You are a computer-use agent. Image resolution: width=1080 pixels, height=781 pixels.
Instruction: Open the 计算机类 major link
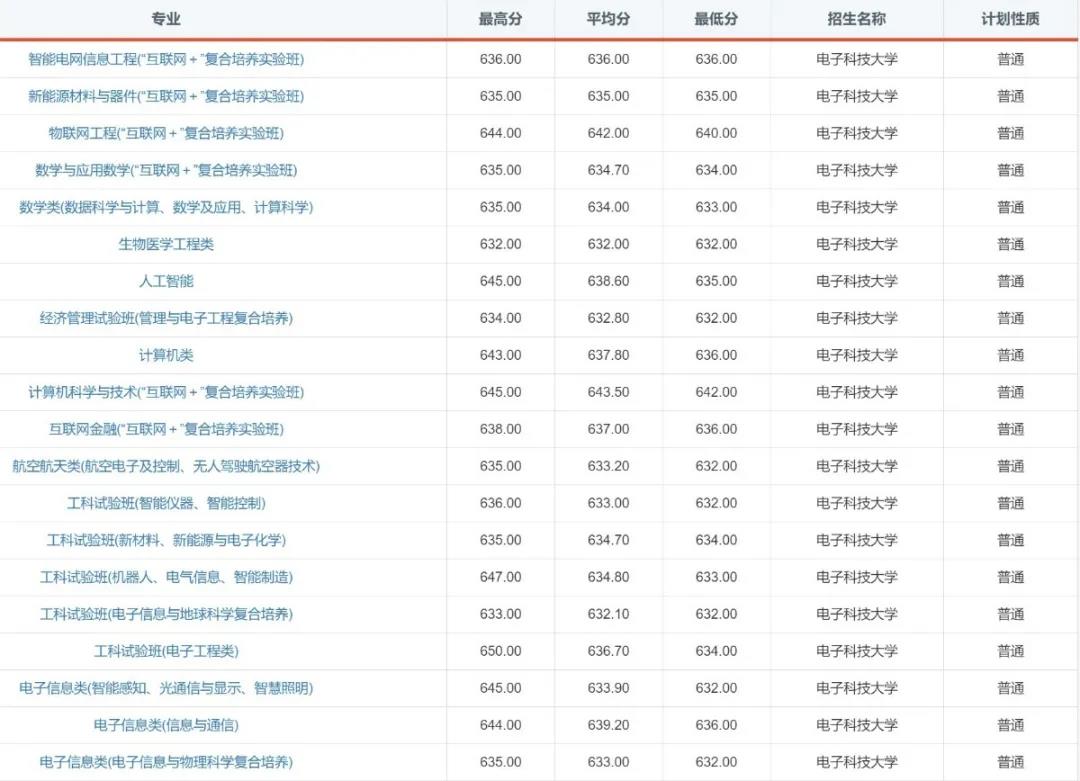click(165, 355)
